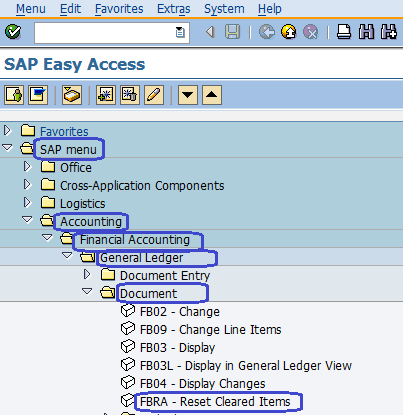Click the Cancel icon with X
This screenshot has height=415, width=404.
coord(310,32)
